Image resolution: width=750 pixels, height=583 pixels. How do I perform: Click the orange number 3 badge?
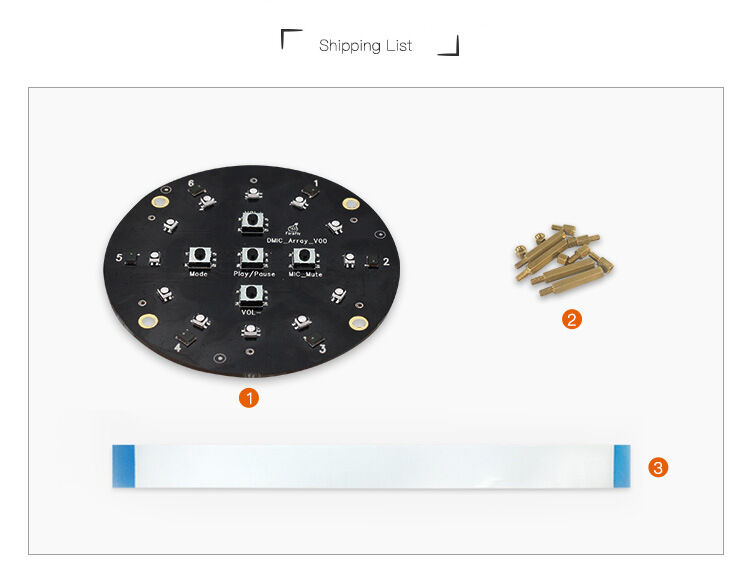658,467
